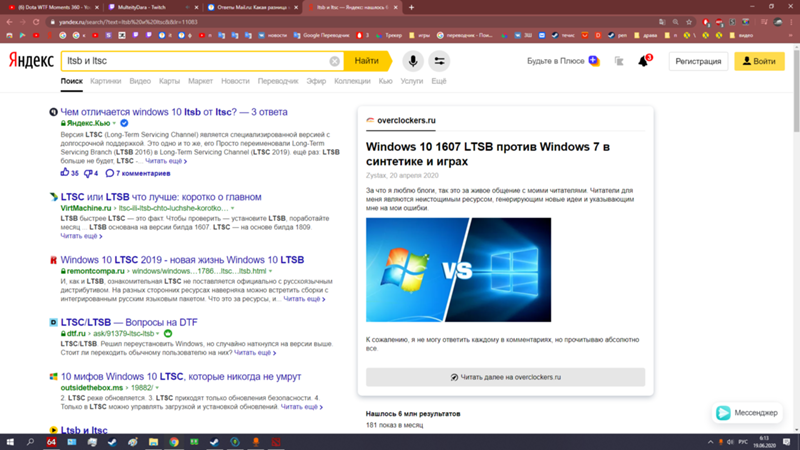Image resolution: width=800 pixels, height=450 pixels.
Task: Click the translate page icon in the address bar
Action: click(x=662, y=22)
